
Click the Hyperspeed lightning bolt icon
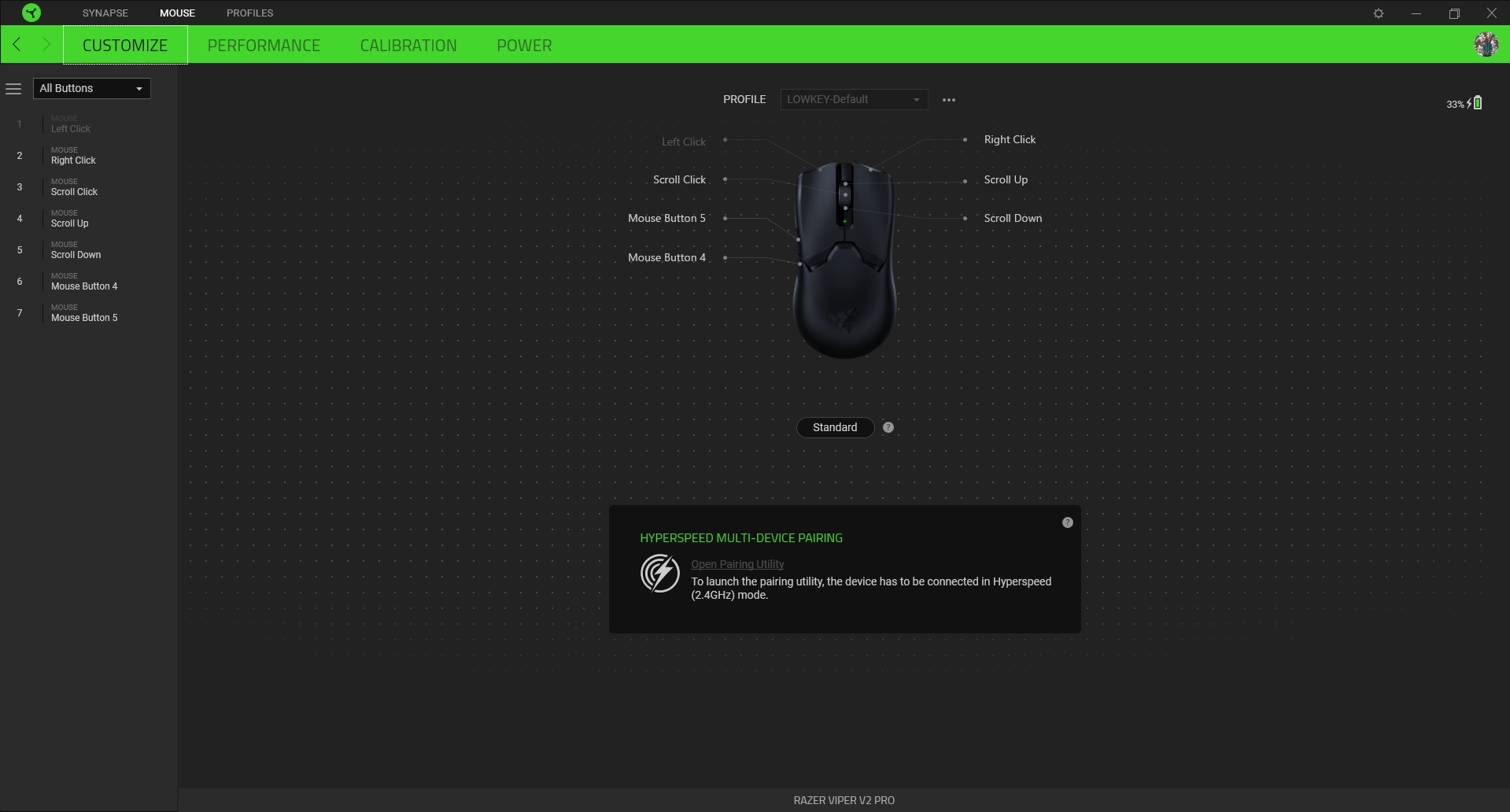pyautogui.click(x=660, y=573)
